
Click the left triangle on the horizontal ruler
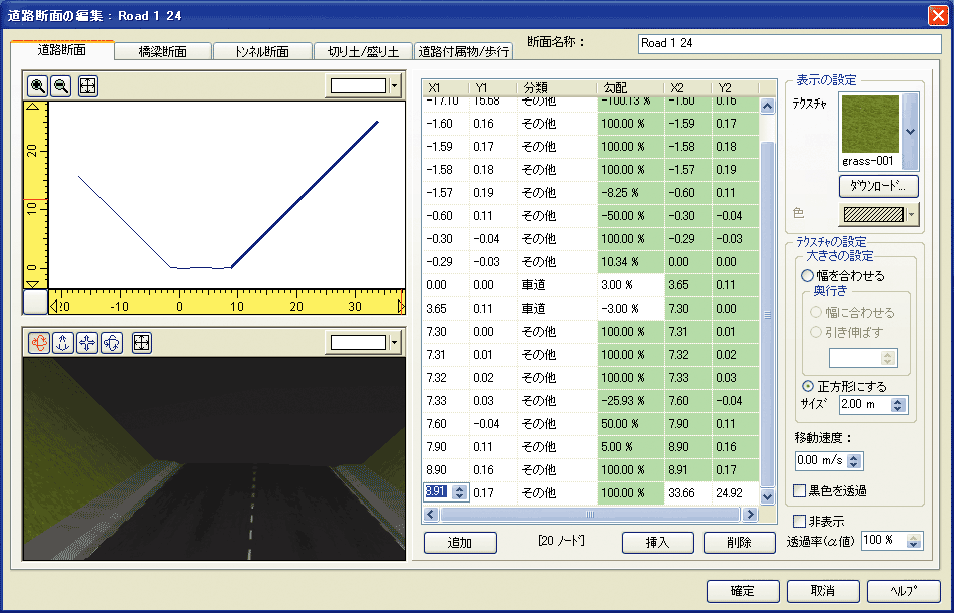tap(53, 306)
